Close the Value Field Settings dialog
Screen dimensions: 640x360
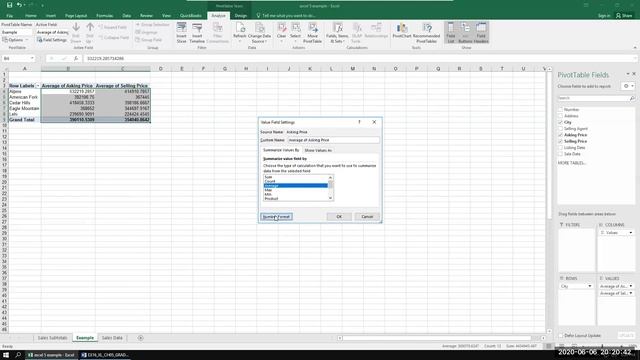pos(374,122)
